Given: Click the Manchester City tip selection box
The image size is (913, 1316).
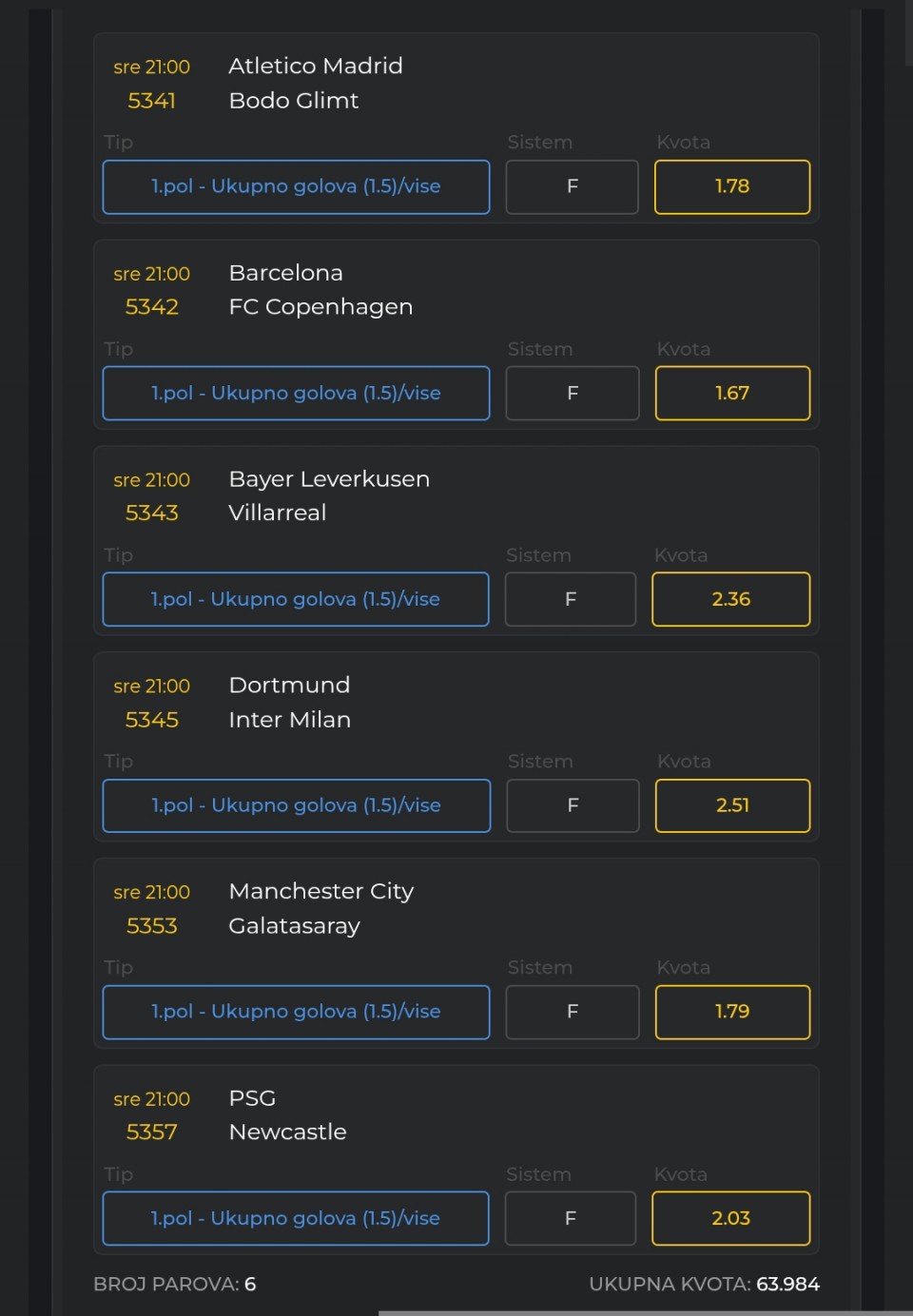Looking at the screenshot, I should pyautogui.click(x=296, y=1012).
